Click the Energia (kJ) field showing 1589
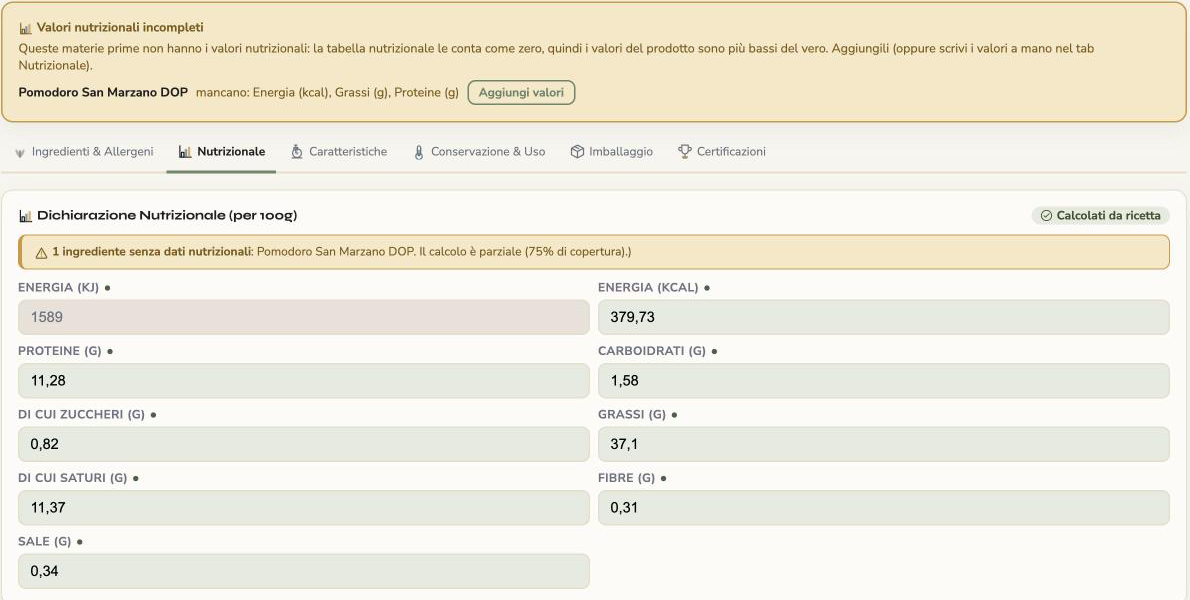Screen dimensions: 1190x600 (304, 317)
